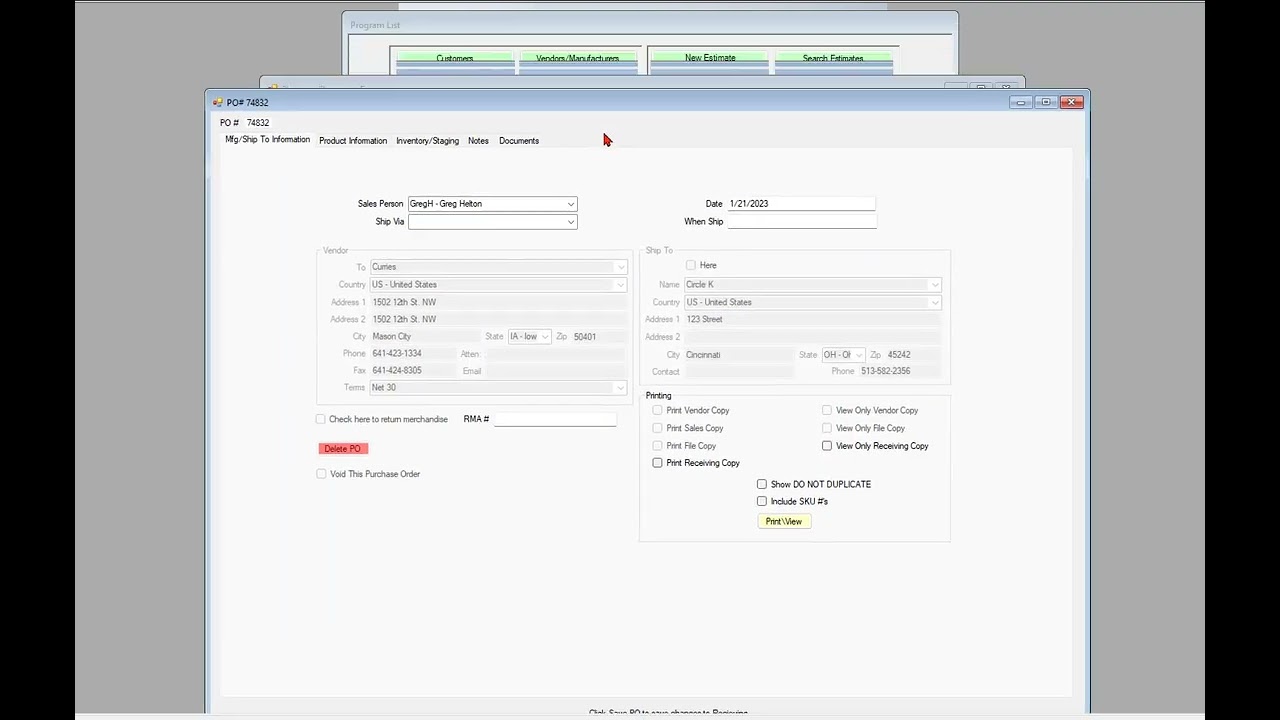Open Vendors/Manufacturers in Program List window
1280x720 pixels.
[x=578, y=58]
